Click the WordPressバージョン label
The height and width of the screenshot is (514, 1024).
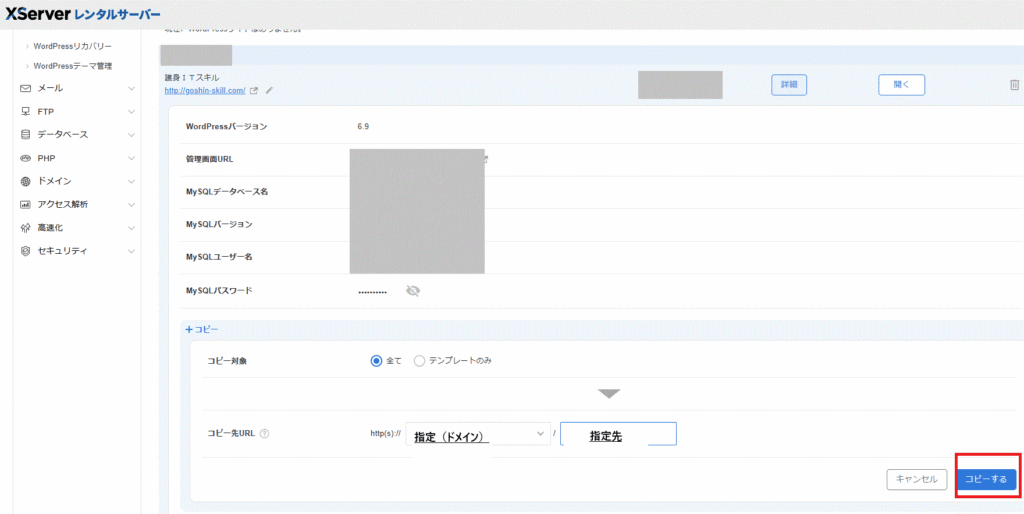[x=226, y=127]
